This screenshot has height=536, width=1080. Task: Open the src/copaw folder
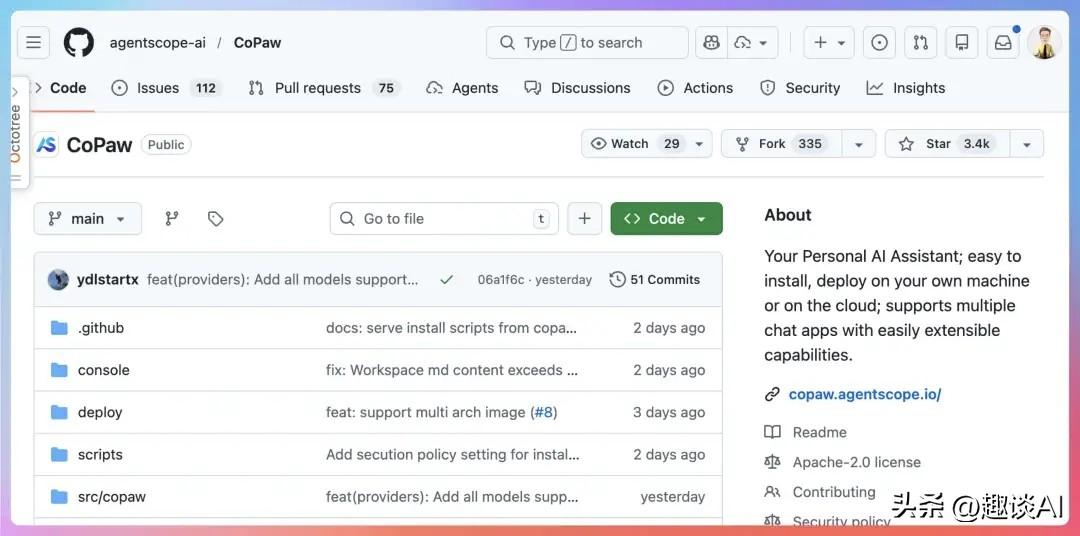112,497
